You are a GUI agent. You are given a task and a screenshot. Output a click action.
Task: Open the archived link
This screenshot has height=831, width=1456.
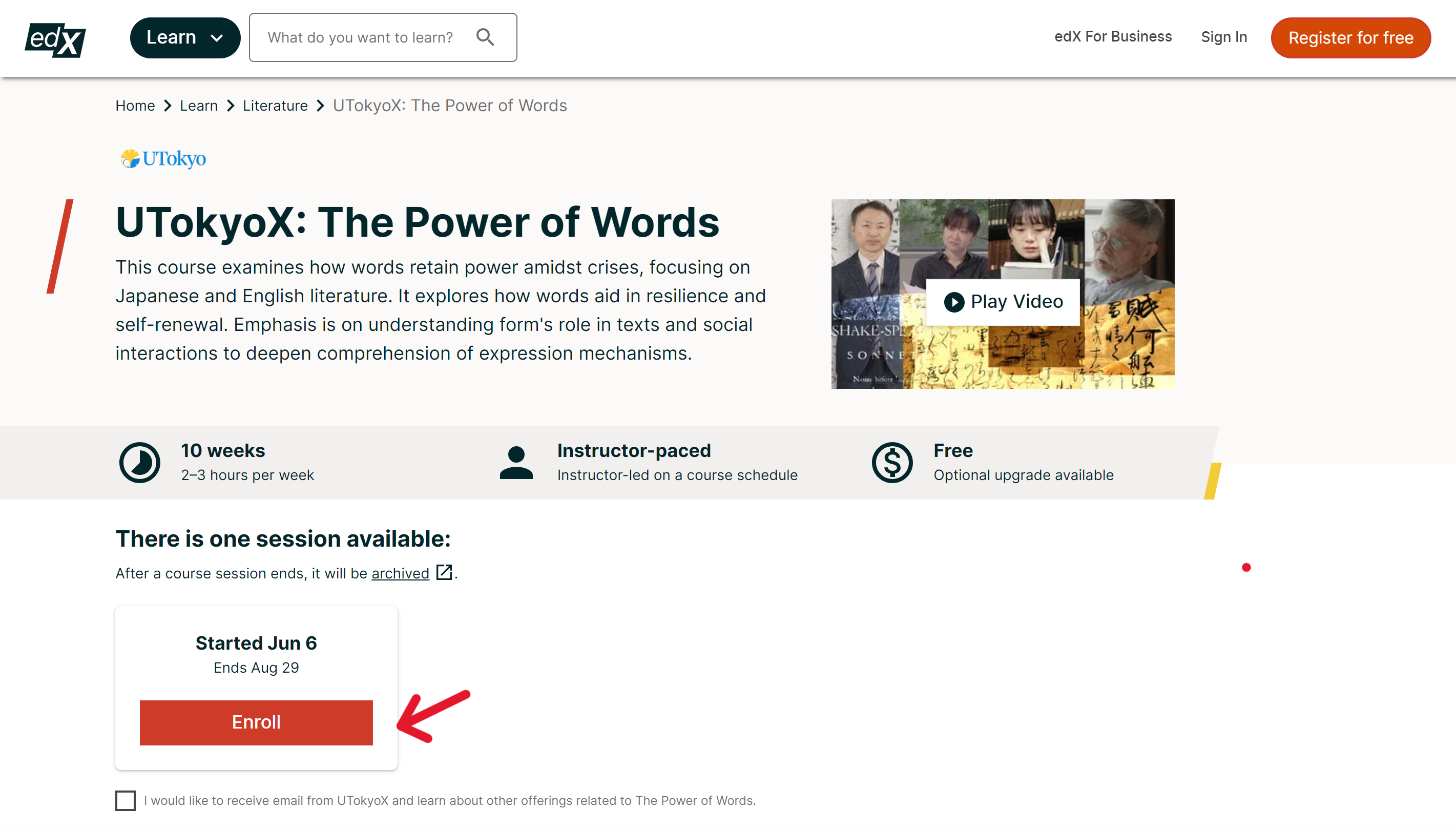400,573
